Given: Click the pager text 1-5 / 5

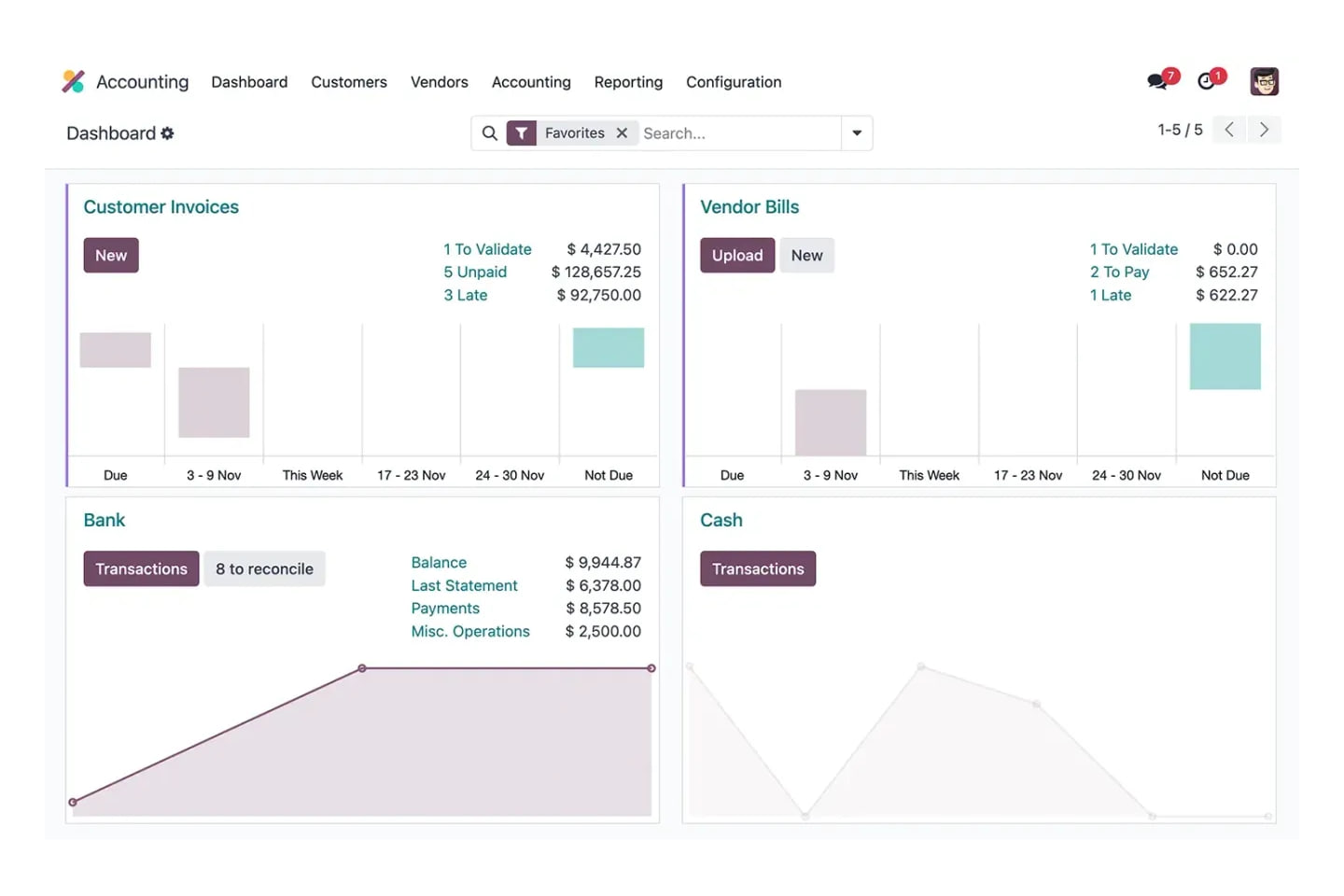Looking at the screenshot, I should (x=1180, y=130).
